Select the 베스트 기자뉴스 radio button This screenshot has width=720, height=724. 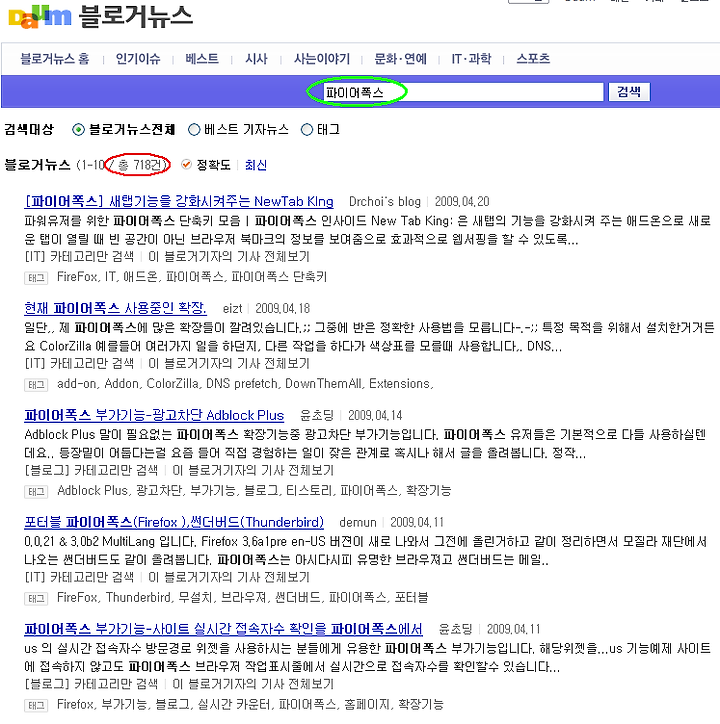(194, 130)
